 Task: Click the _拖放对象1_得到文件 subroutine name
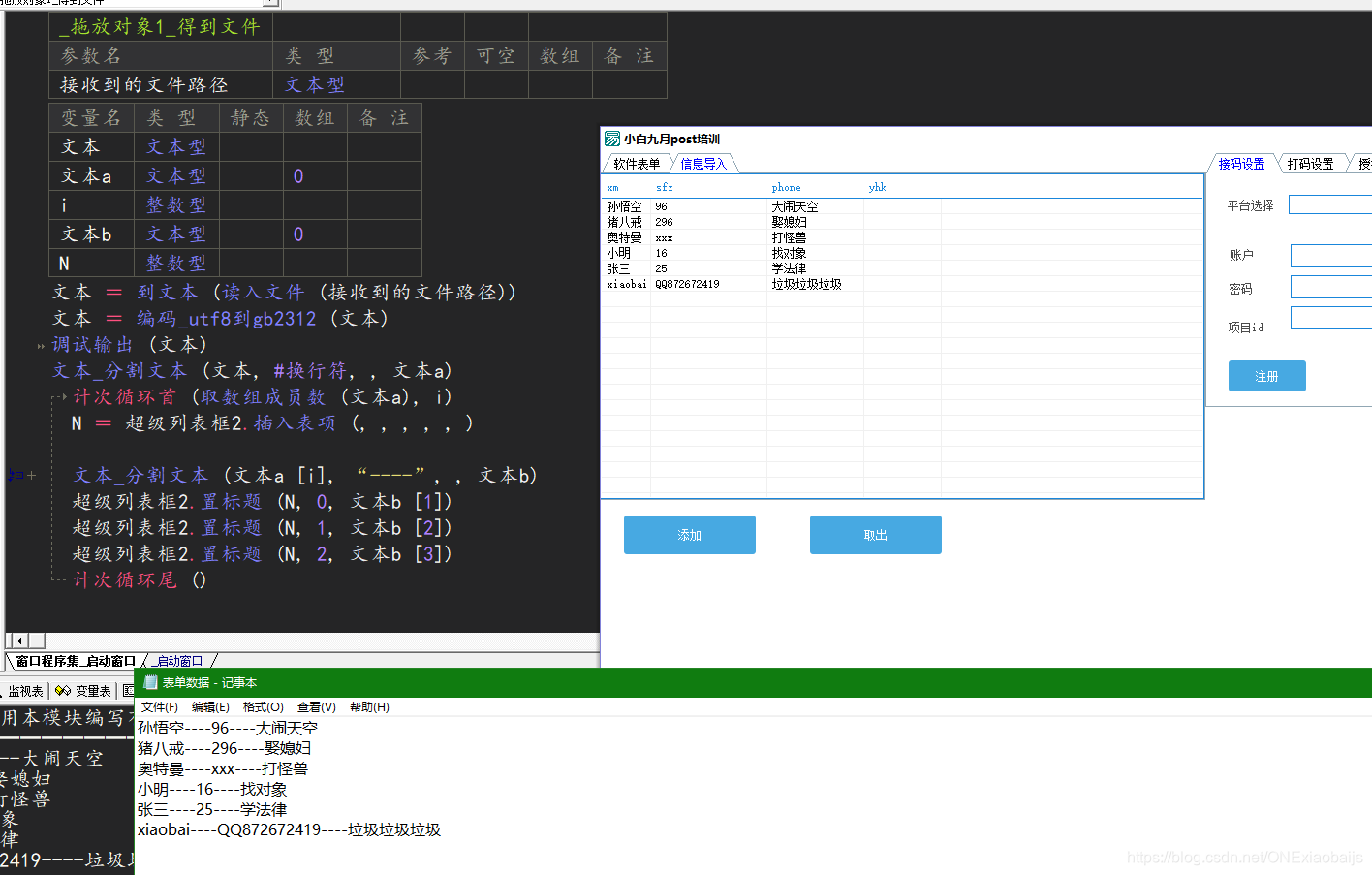[160, 27]
